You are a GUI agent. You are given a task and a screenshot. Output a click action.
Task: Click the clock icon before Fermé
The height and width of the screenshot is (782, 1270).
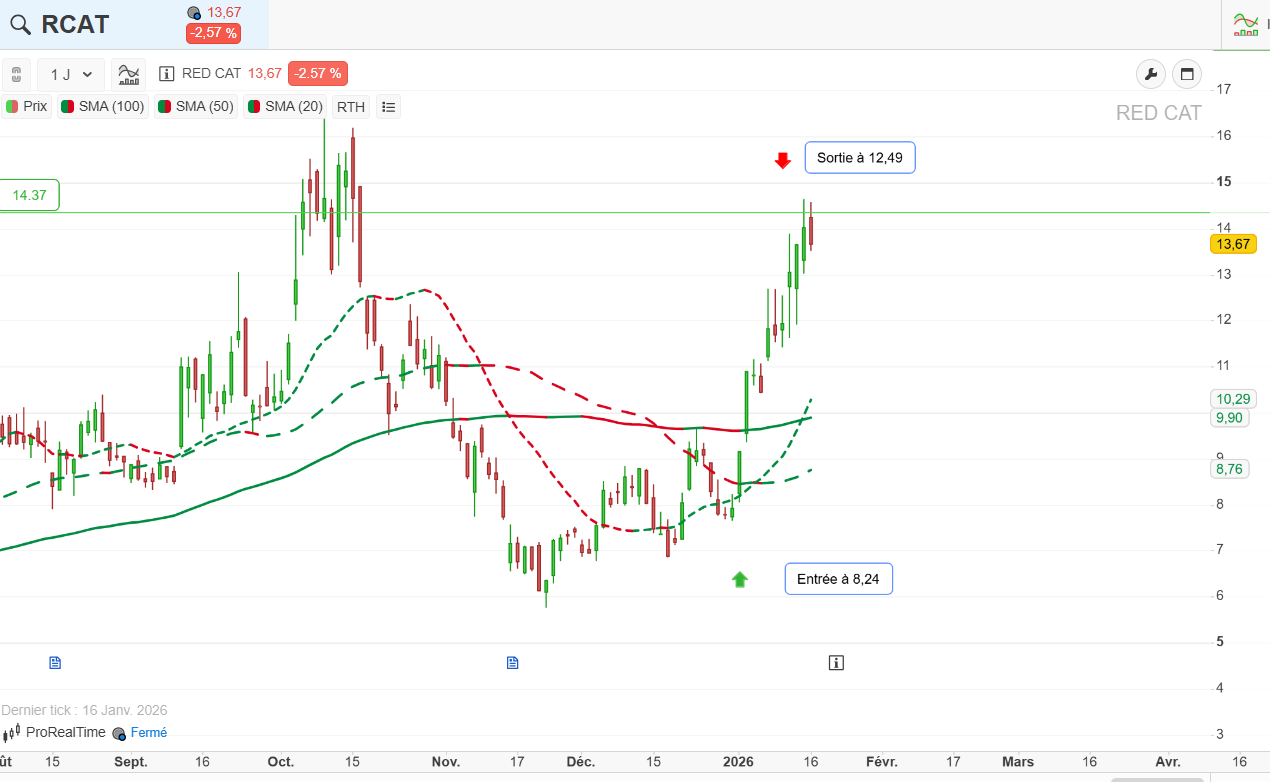[119, 733]
